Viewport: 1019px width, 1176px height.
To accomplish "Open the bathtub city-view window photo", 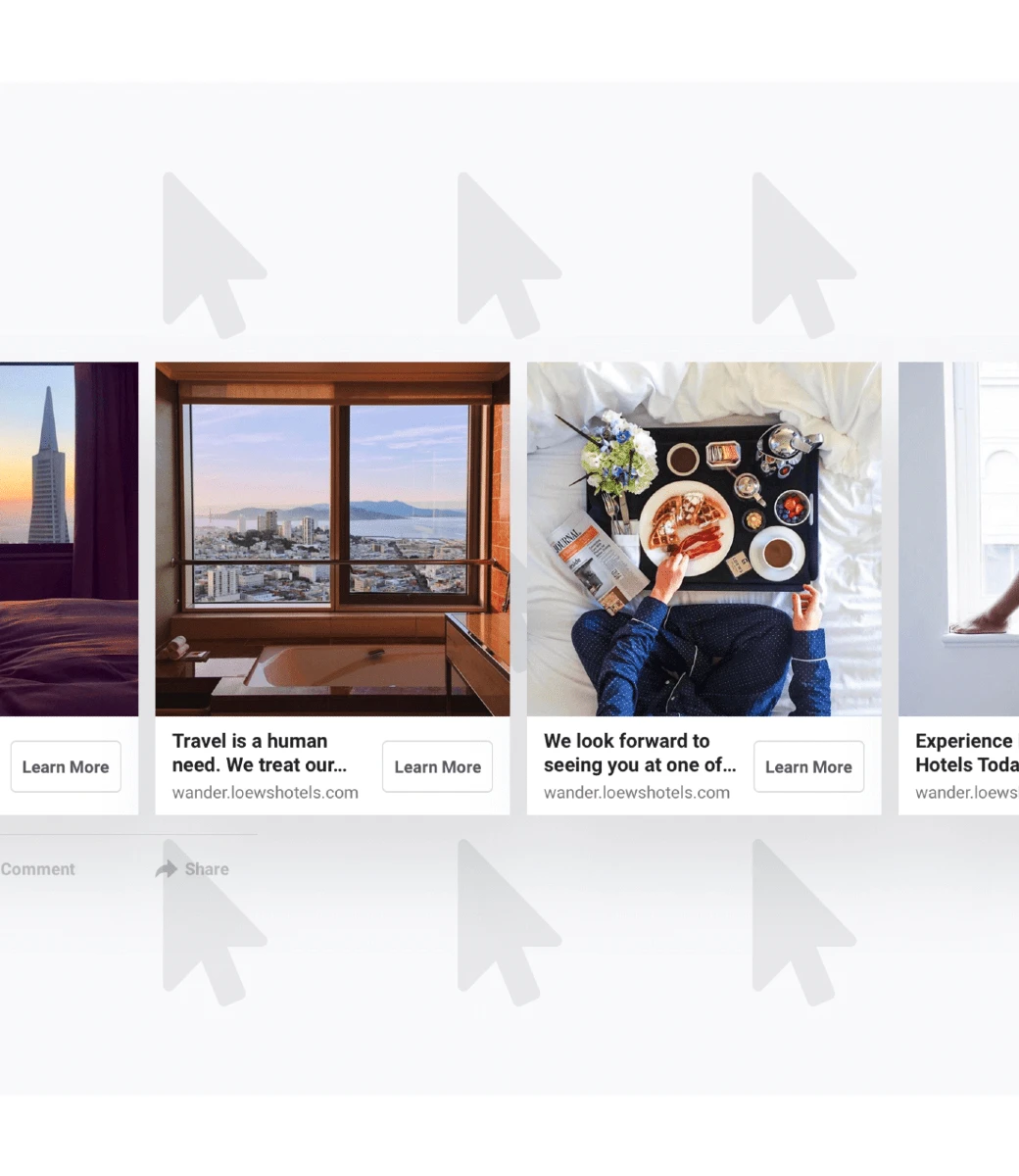I will [332, 539].
